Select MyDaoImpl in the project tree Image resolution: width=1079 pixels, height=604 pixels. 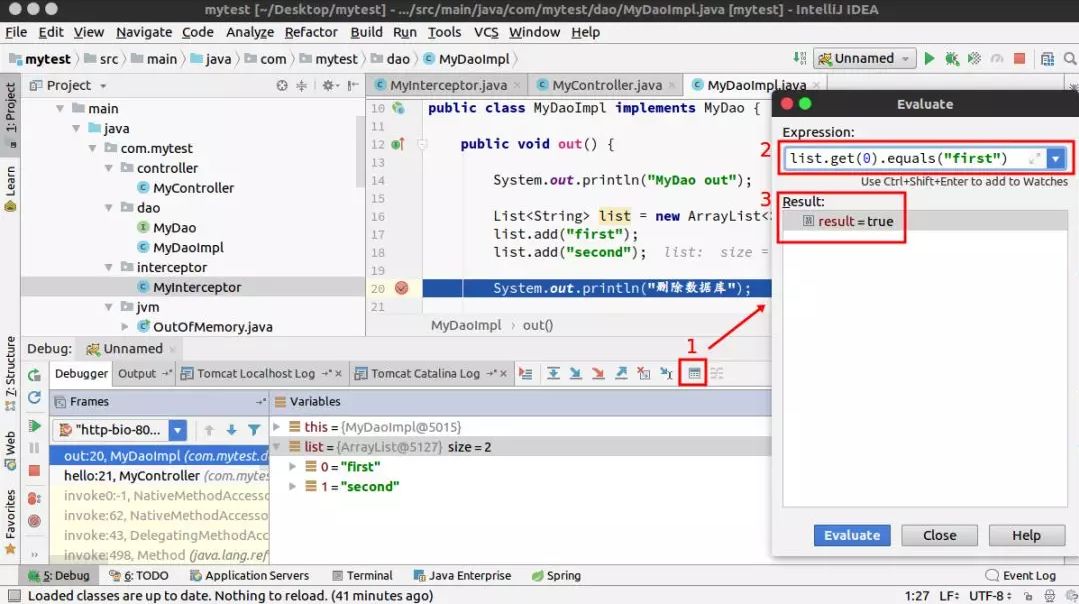click(188, 247)
